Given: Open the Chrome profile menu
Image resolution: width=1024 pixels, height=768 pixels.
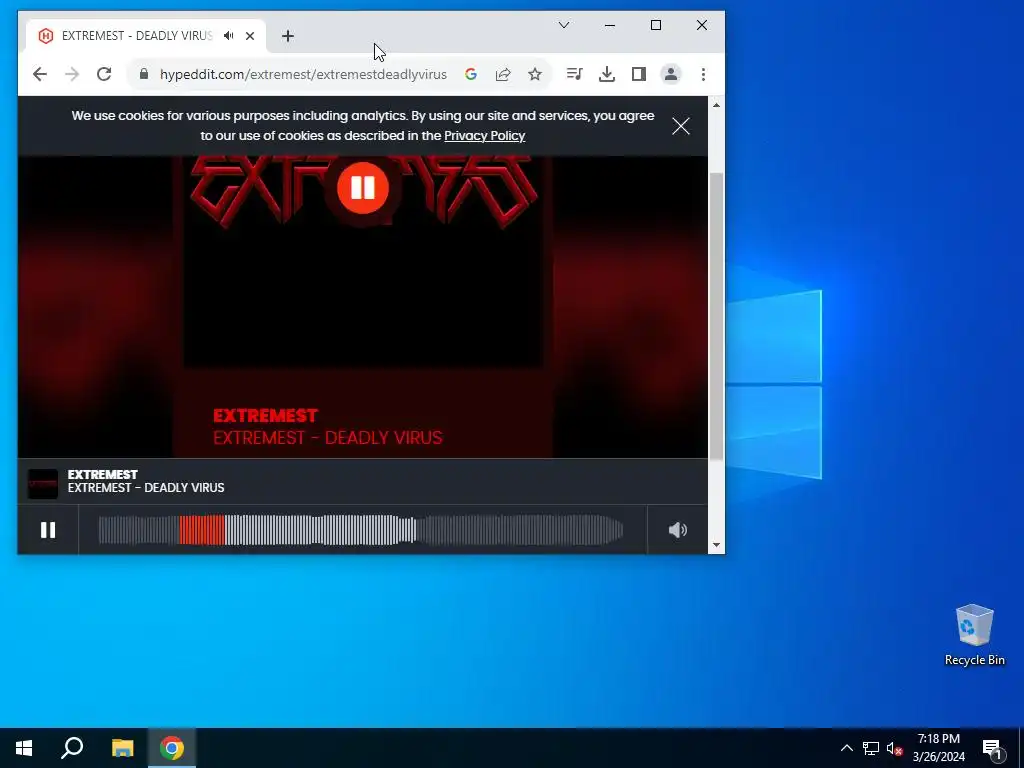Looking at the screenshot, I should pyautogui.click(x=671, y=74).
